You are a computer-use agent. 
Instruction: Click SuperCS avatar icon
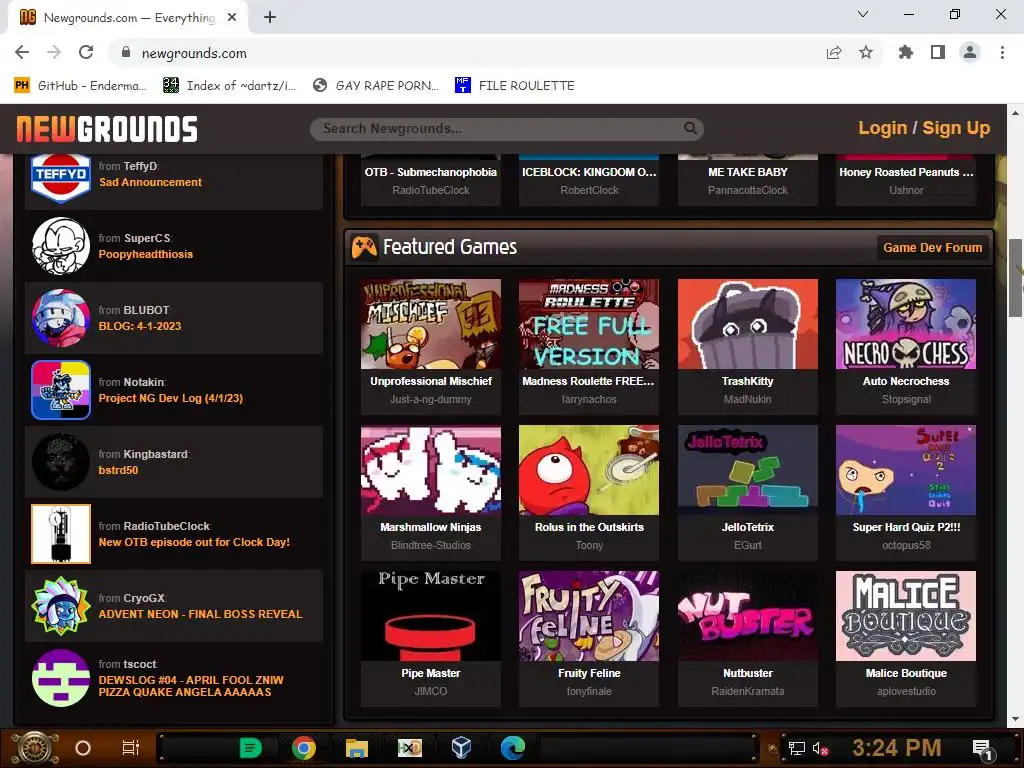[x=61, y=246]
